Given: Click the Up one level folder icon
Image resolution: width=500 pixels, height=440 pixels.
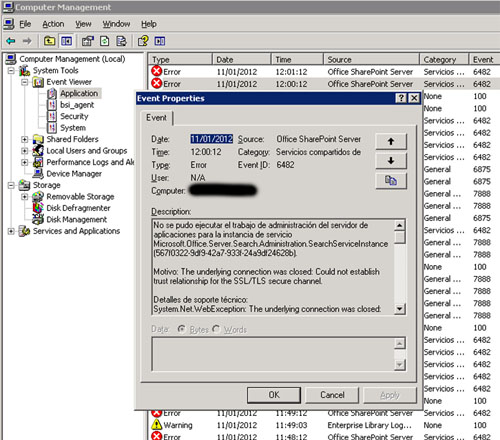Looking at the screenshot, I should click(x=50, y=41).
